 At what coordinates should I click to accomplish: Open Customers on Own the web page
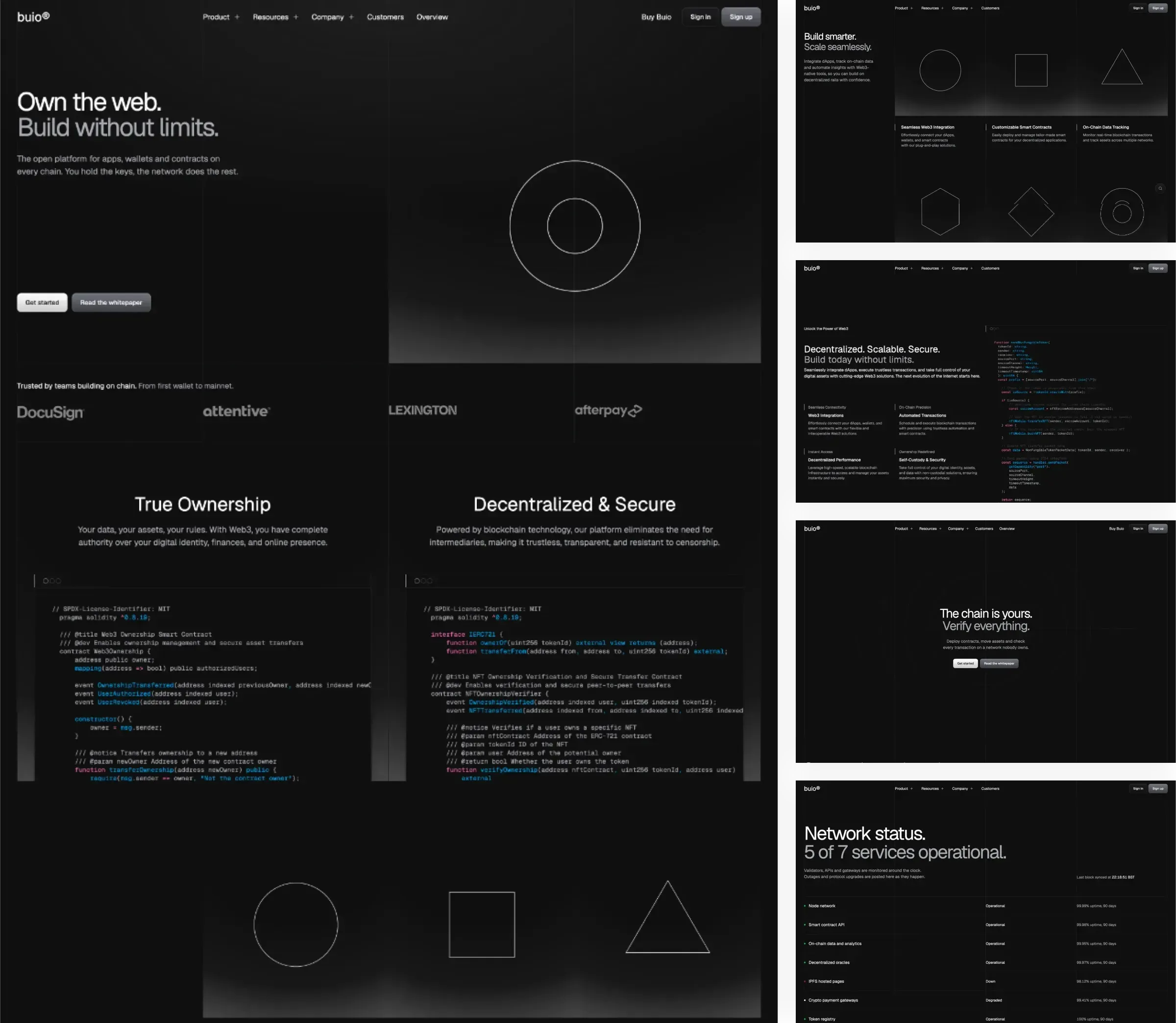coord(385,17)
